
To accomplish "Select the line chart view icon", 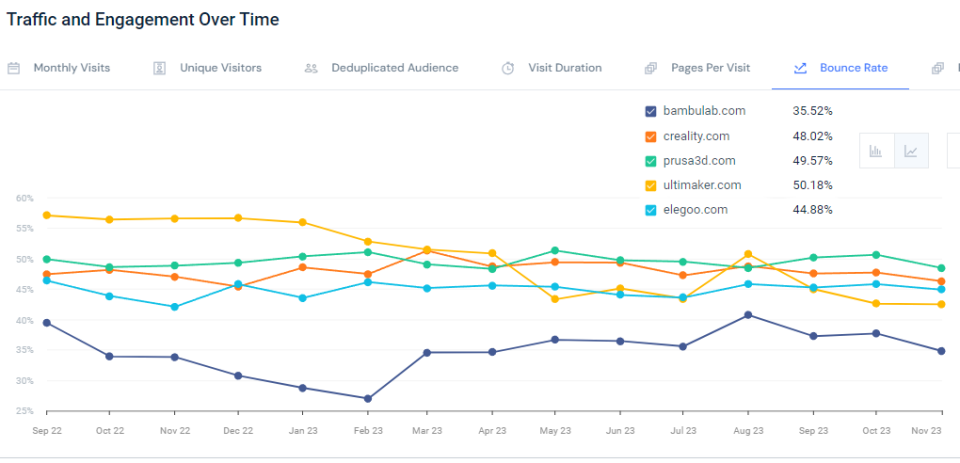I will tap(911, 151).
